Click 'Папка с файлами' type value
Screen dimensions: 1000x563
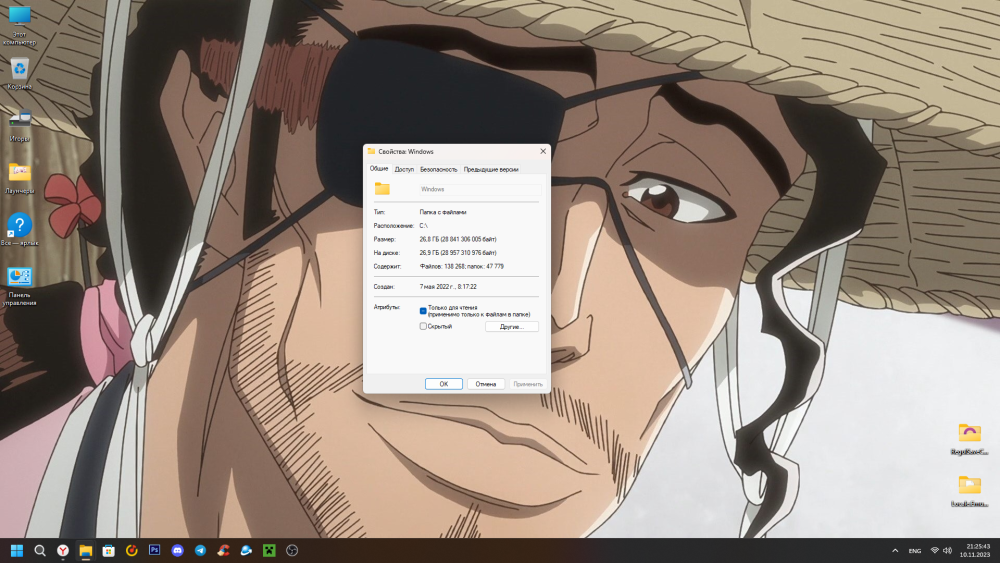443,212
